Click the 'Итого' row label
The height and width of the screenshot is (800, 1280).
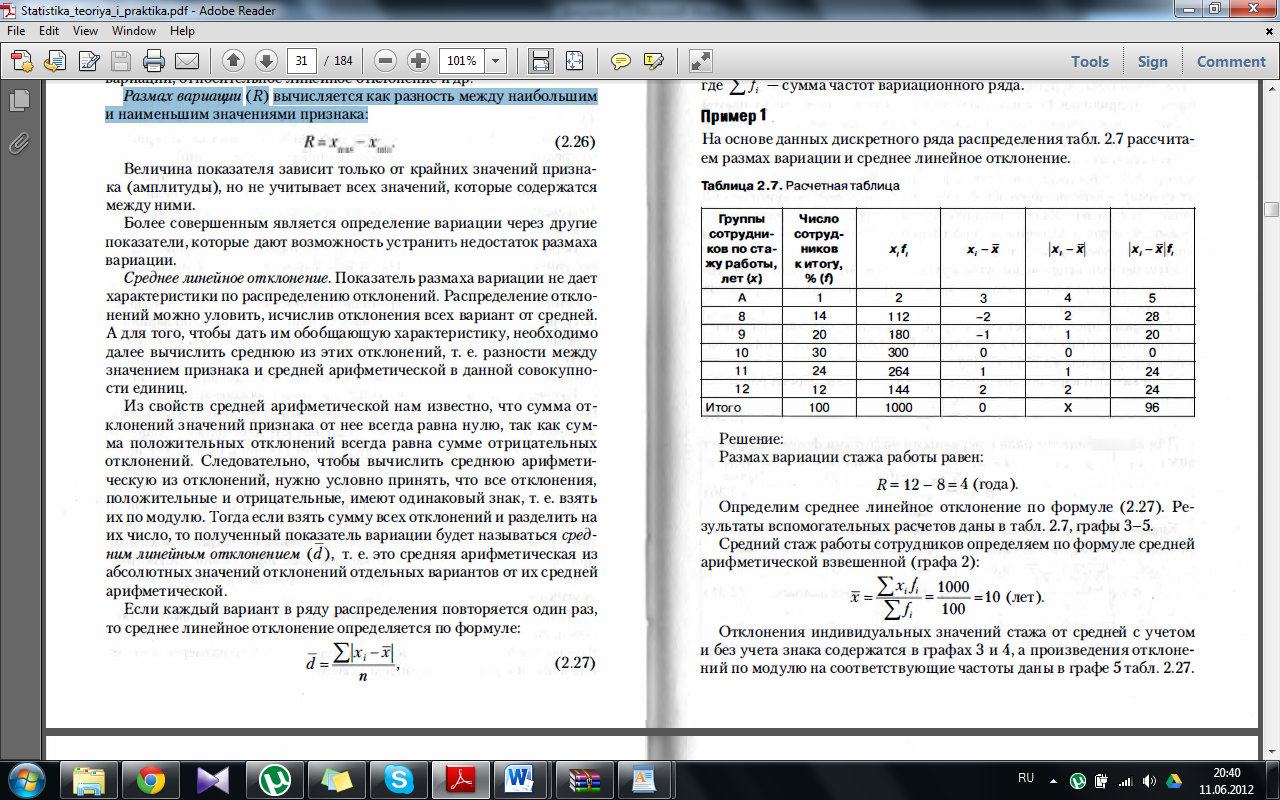coord(723,408)
